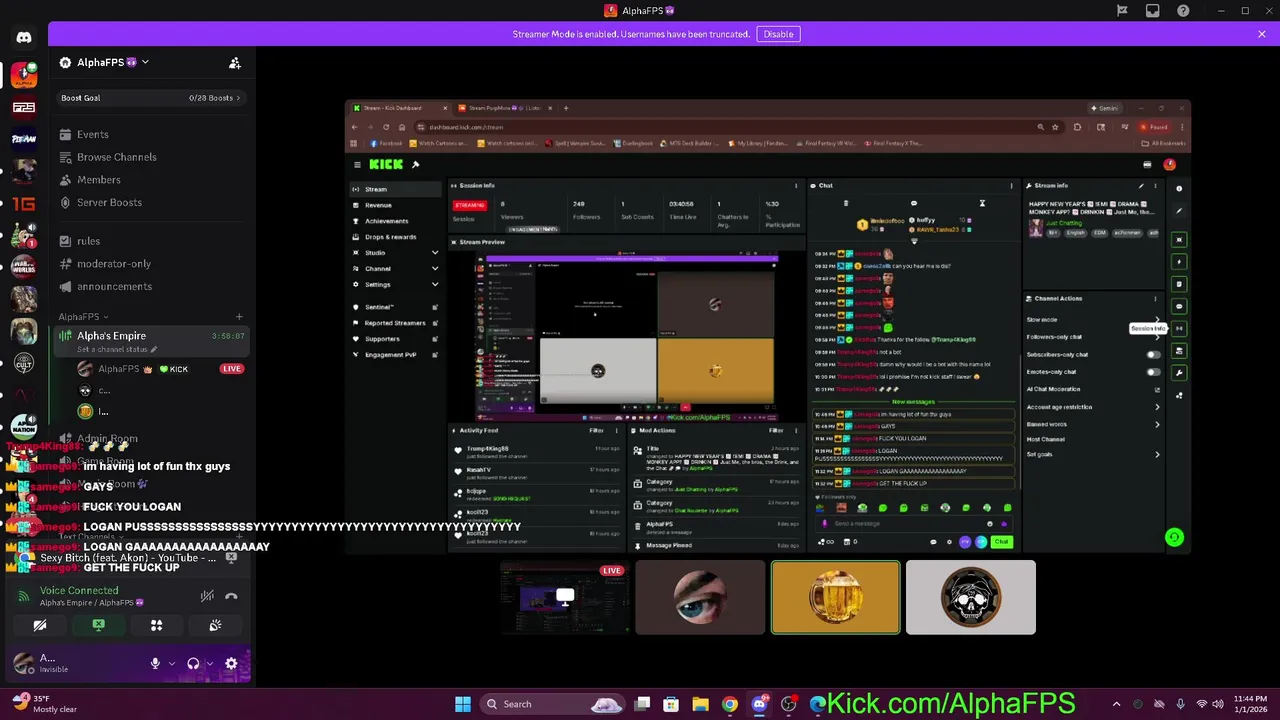
Task: Open Discord user settings gear
Action: [231, 663]
